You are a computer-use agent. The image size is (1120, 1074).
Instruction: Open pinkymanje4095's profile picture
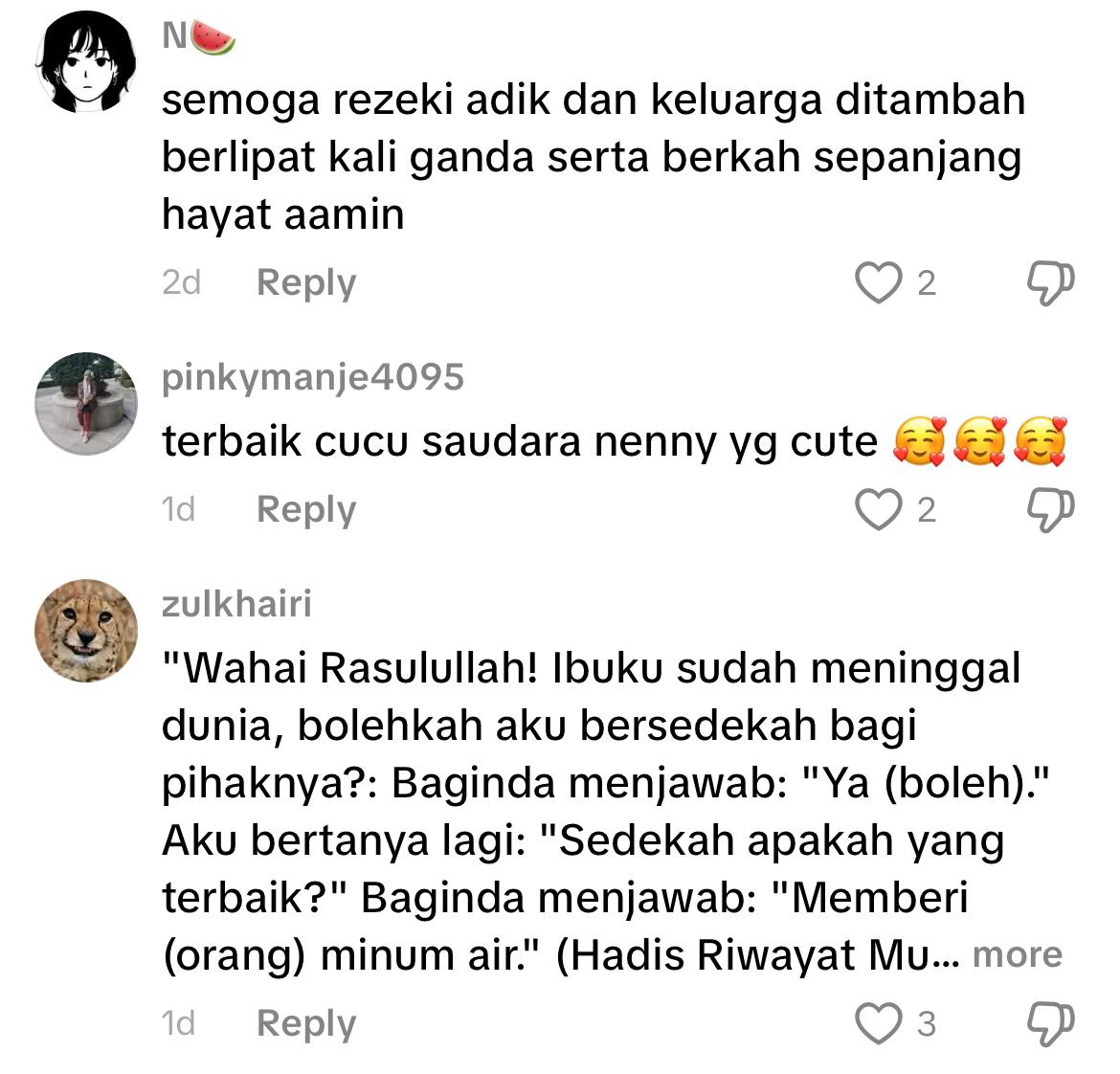tap(86, 403)
